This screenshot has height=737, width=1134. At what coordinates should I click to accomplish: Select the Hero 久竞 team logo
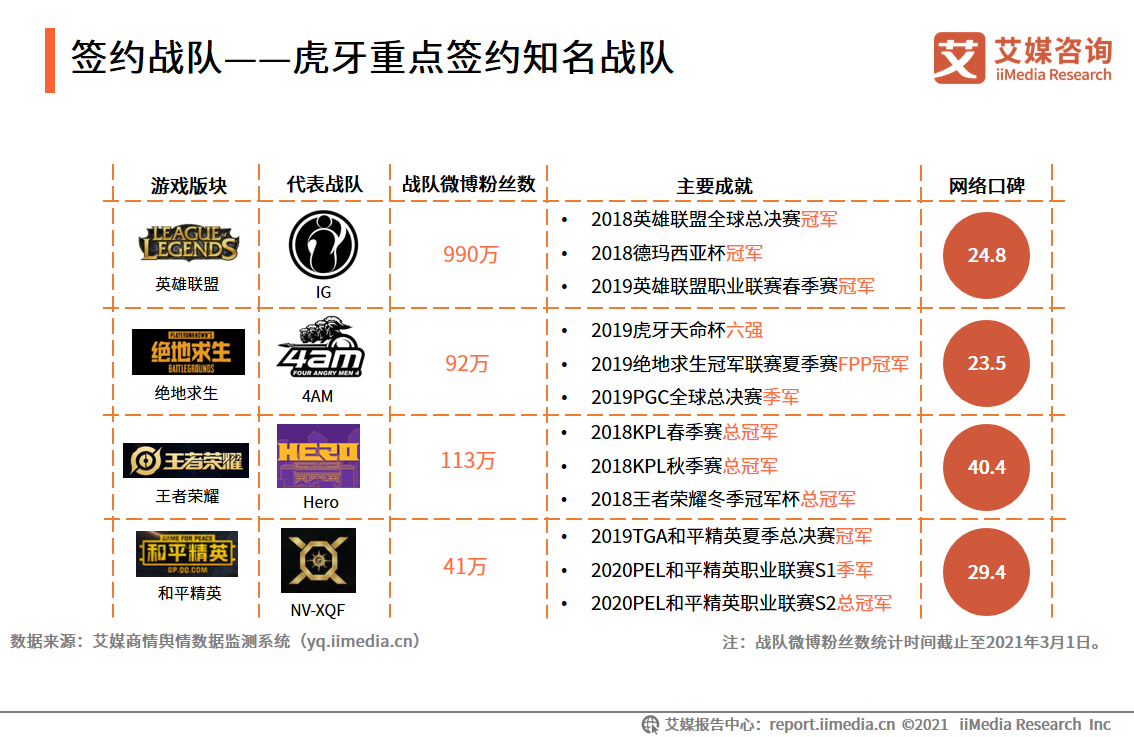coord(320,458)
